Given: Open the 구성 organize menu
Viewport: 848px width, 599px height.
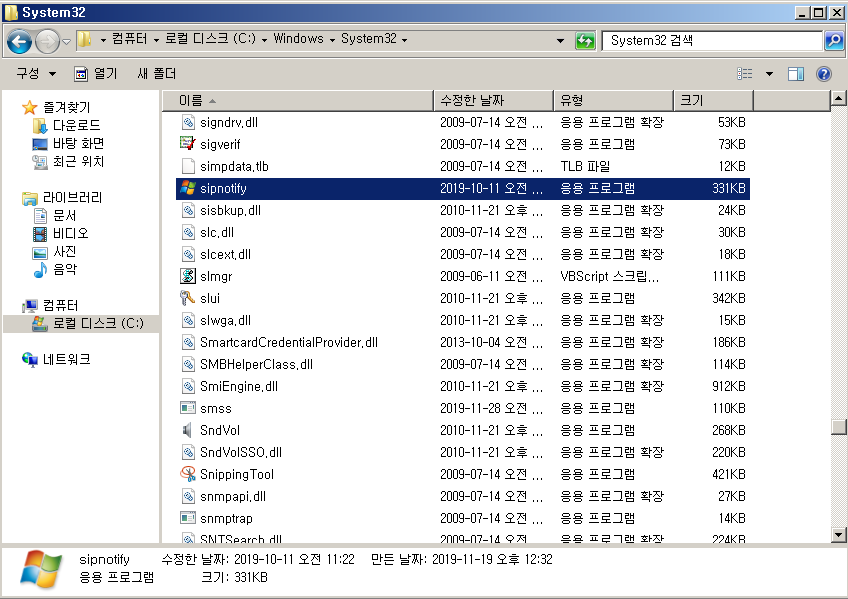Looking at the screenshot, I should (x=36, y=74).
